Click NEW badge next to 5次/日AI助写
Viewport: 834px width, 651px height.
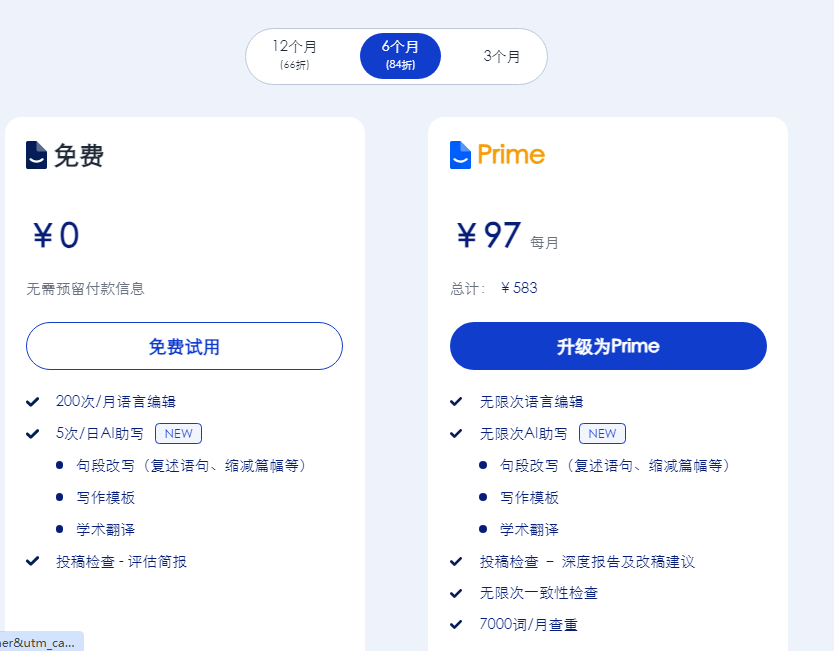(178, 433)
